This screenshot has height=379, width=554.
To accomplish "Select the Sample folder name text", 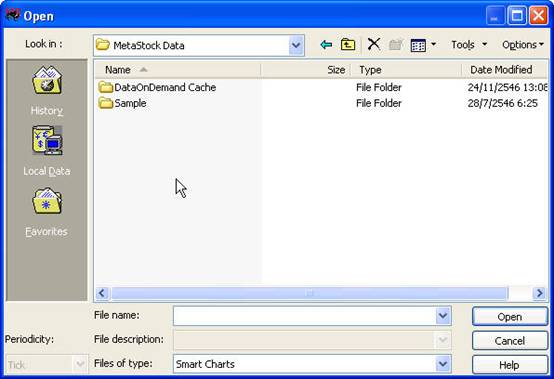I will pos(130,103).
